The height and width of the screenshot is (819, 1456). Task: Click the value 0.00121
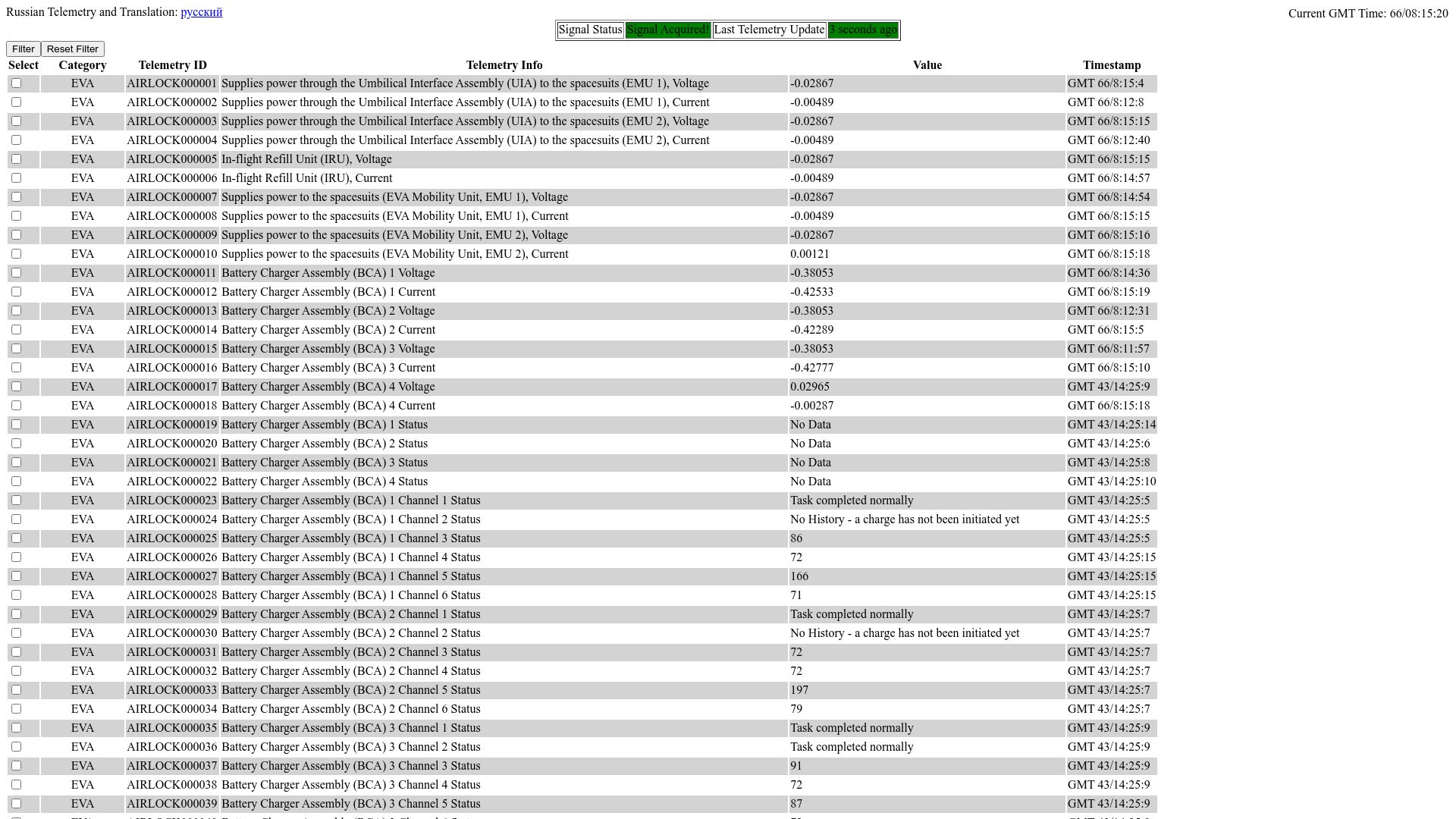810,254
